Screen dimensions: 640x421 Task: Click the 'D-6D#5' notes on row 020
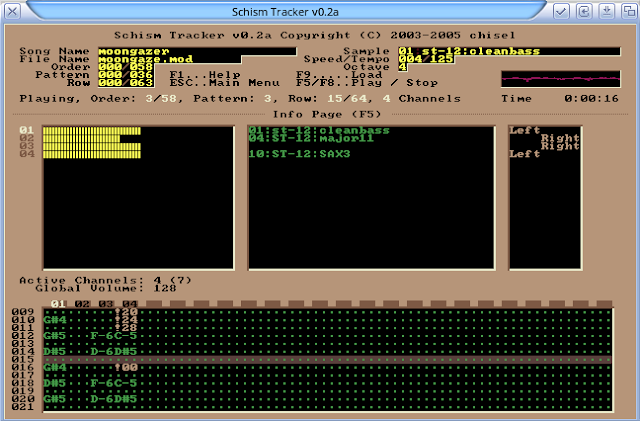point(114,399)
